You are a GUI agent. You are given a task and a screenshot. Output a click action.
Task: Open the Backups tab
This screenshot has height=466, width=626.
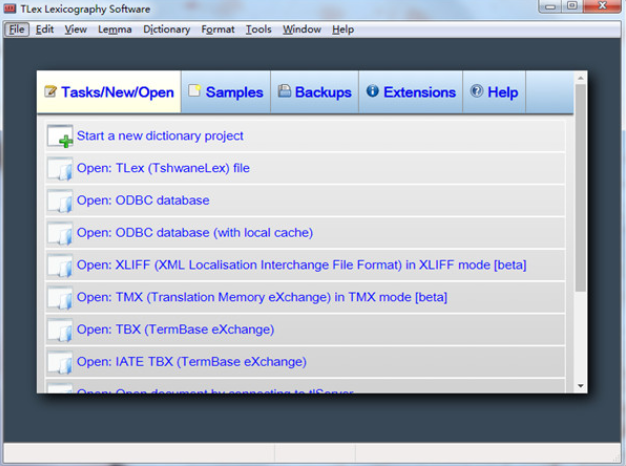point(314,92)
